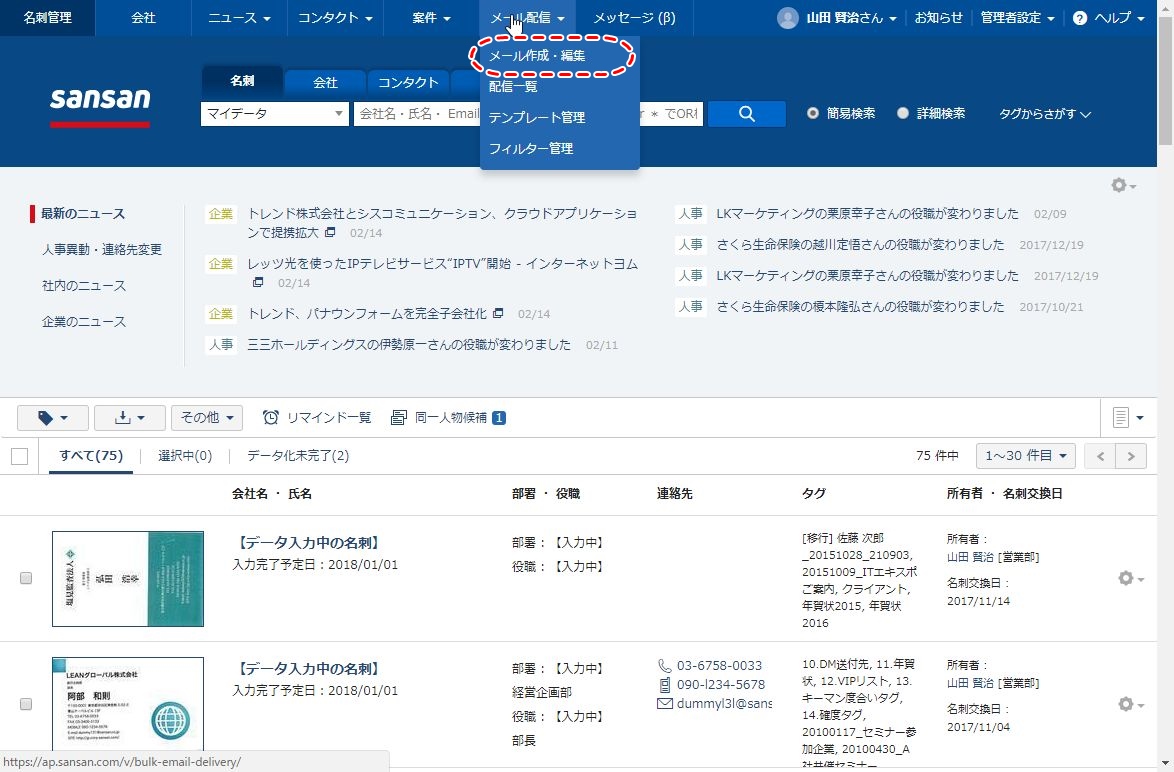
Task: Click the email address dummyl3l@sans
Action: (724, 703)
